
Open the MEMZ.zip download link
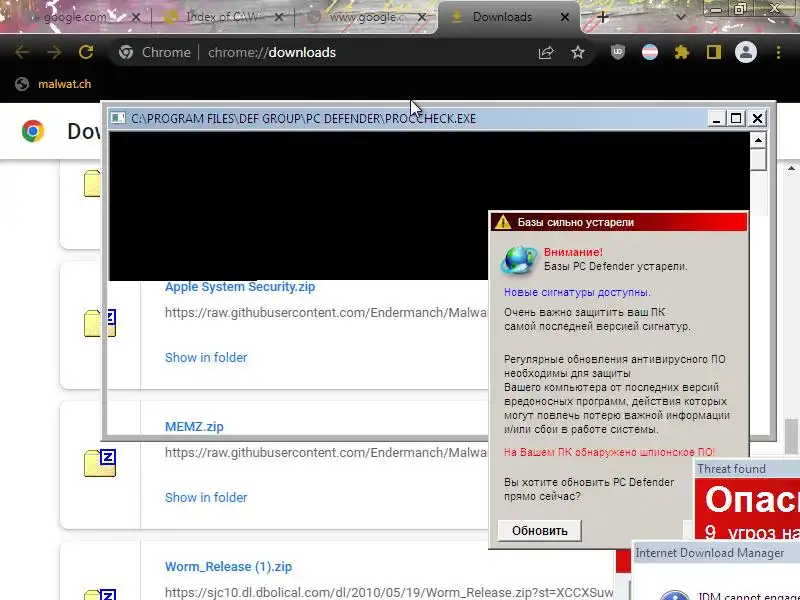[194, 427]
